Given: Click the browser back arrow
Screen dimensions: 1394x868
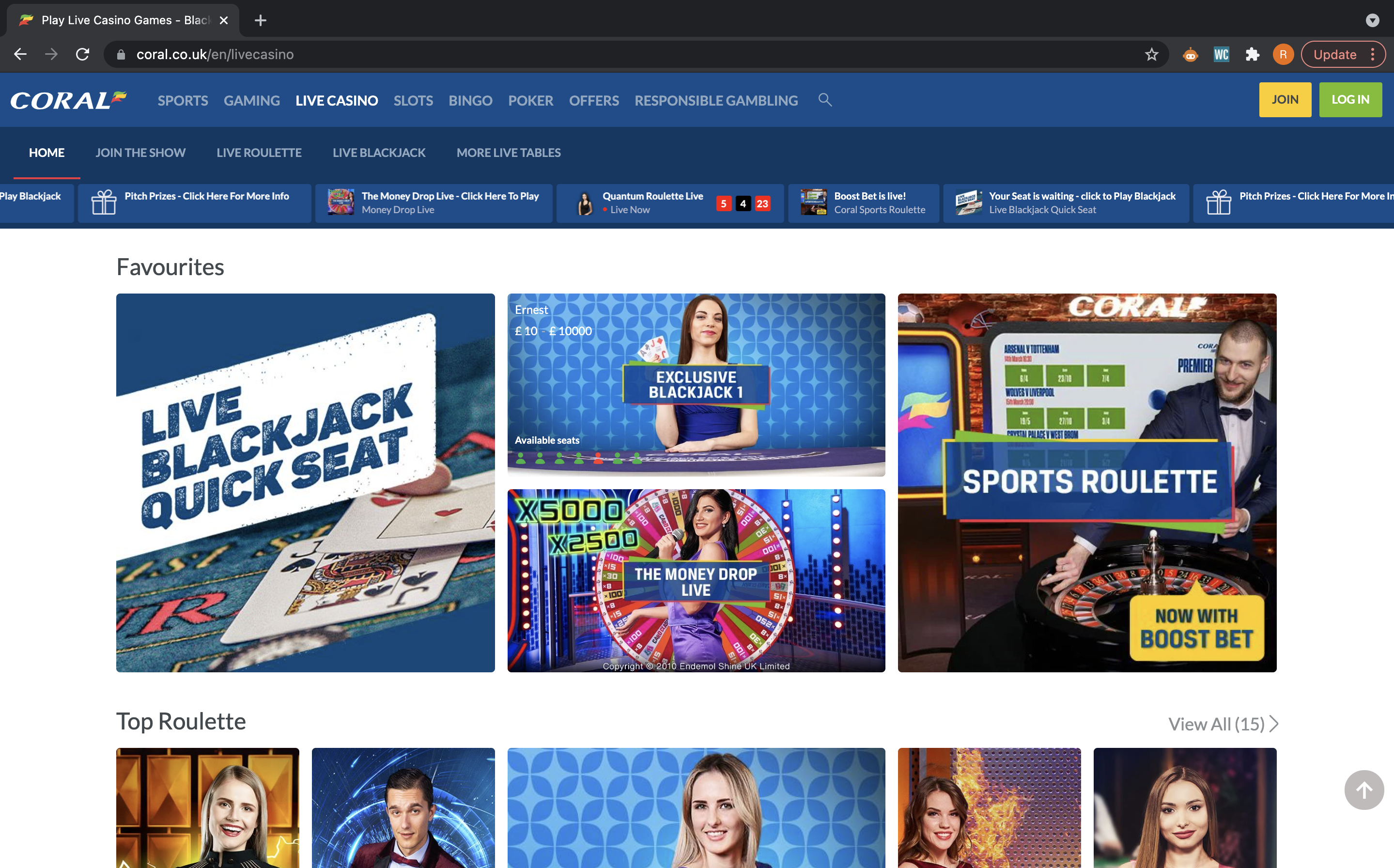Looking at the screenshot, I should pyautogui.click(x=21, y=55).
